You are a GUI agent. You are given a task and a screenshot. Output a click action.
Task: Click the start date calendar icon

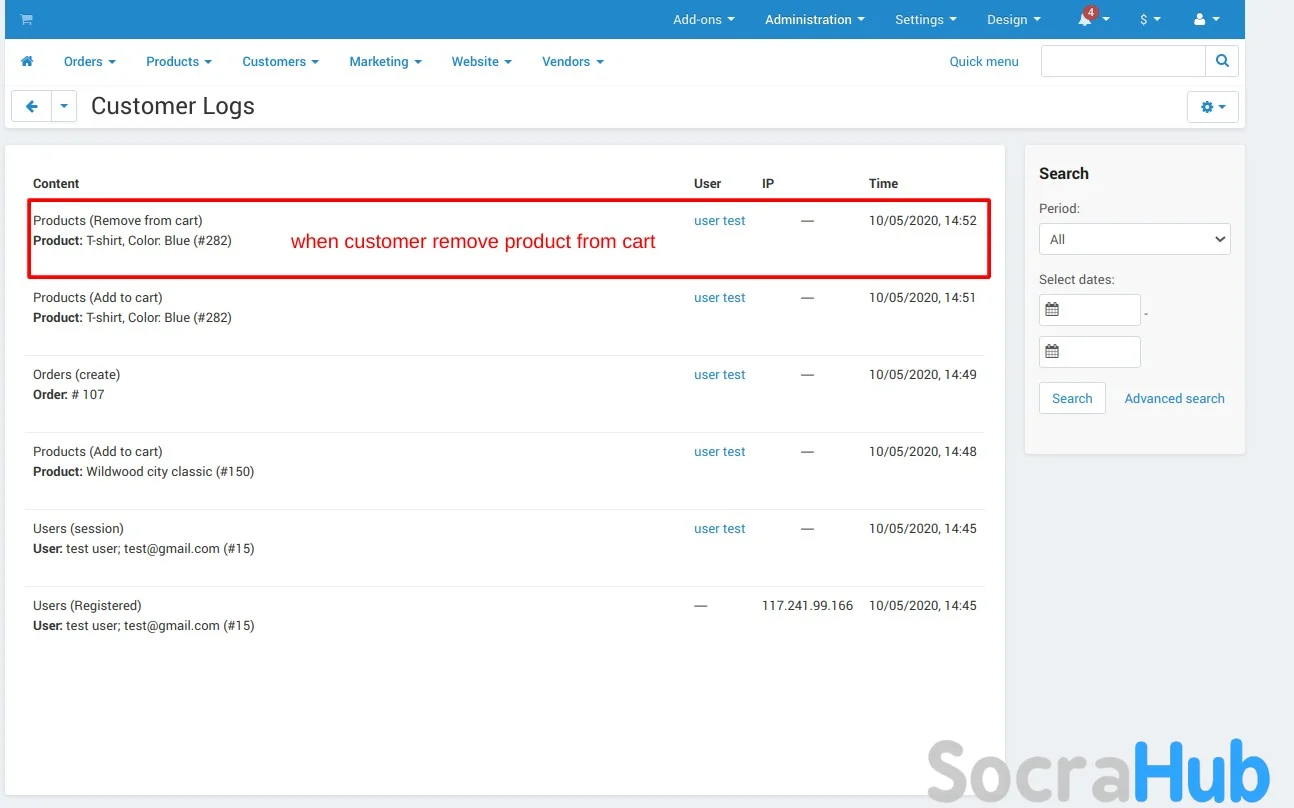1052,310
